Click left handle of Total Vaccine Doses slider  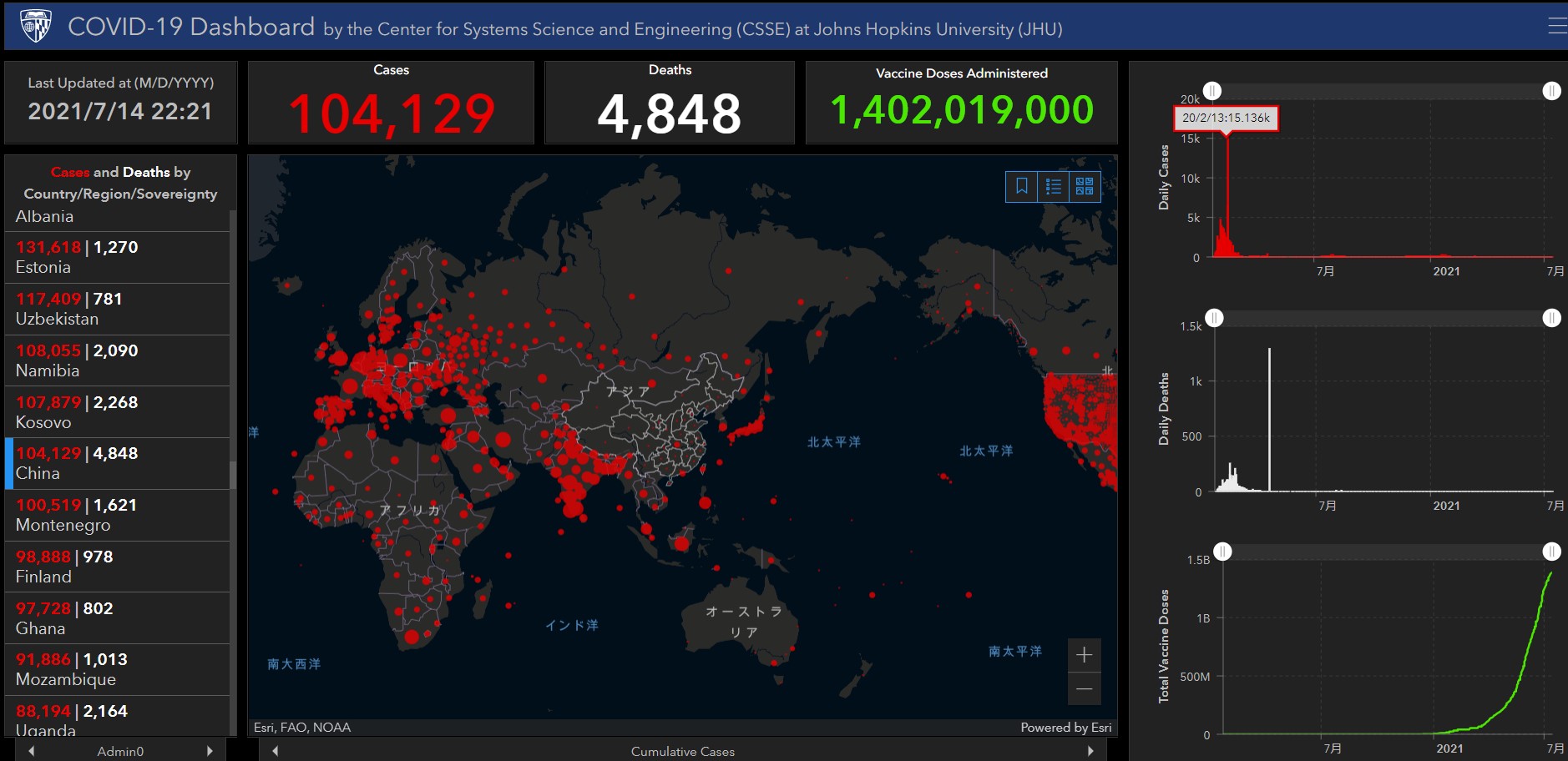tap(1222, 552)
